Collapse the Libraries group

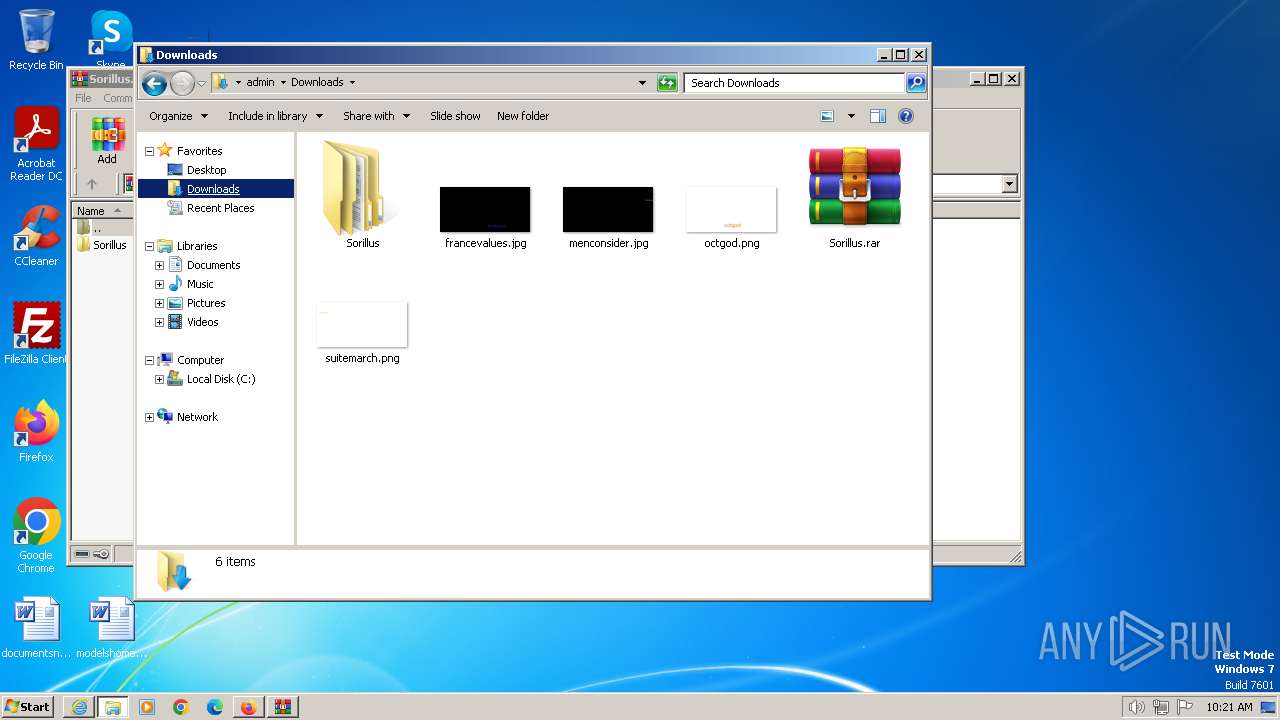point(150,246)
